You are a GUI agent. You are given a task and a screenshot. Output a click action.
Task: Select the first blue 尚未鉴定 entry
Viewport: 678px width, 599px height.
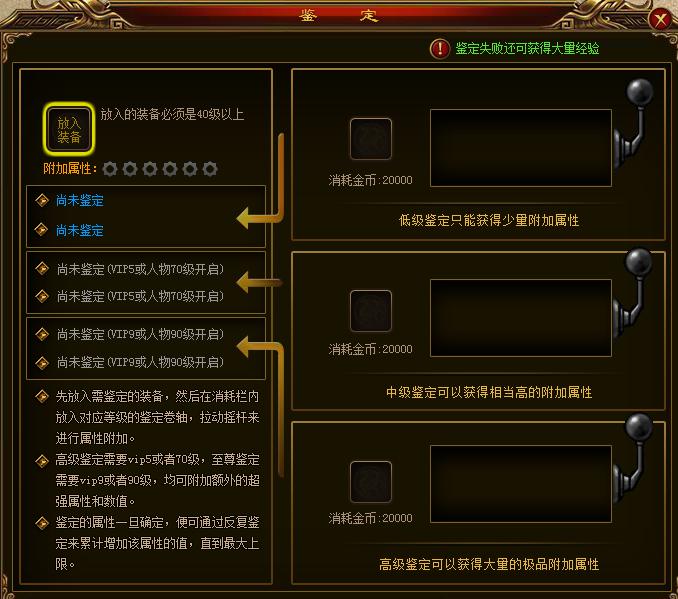(x=80, y=201)
